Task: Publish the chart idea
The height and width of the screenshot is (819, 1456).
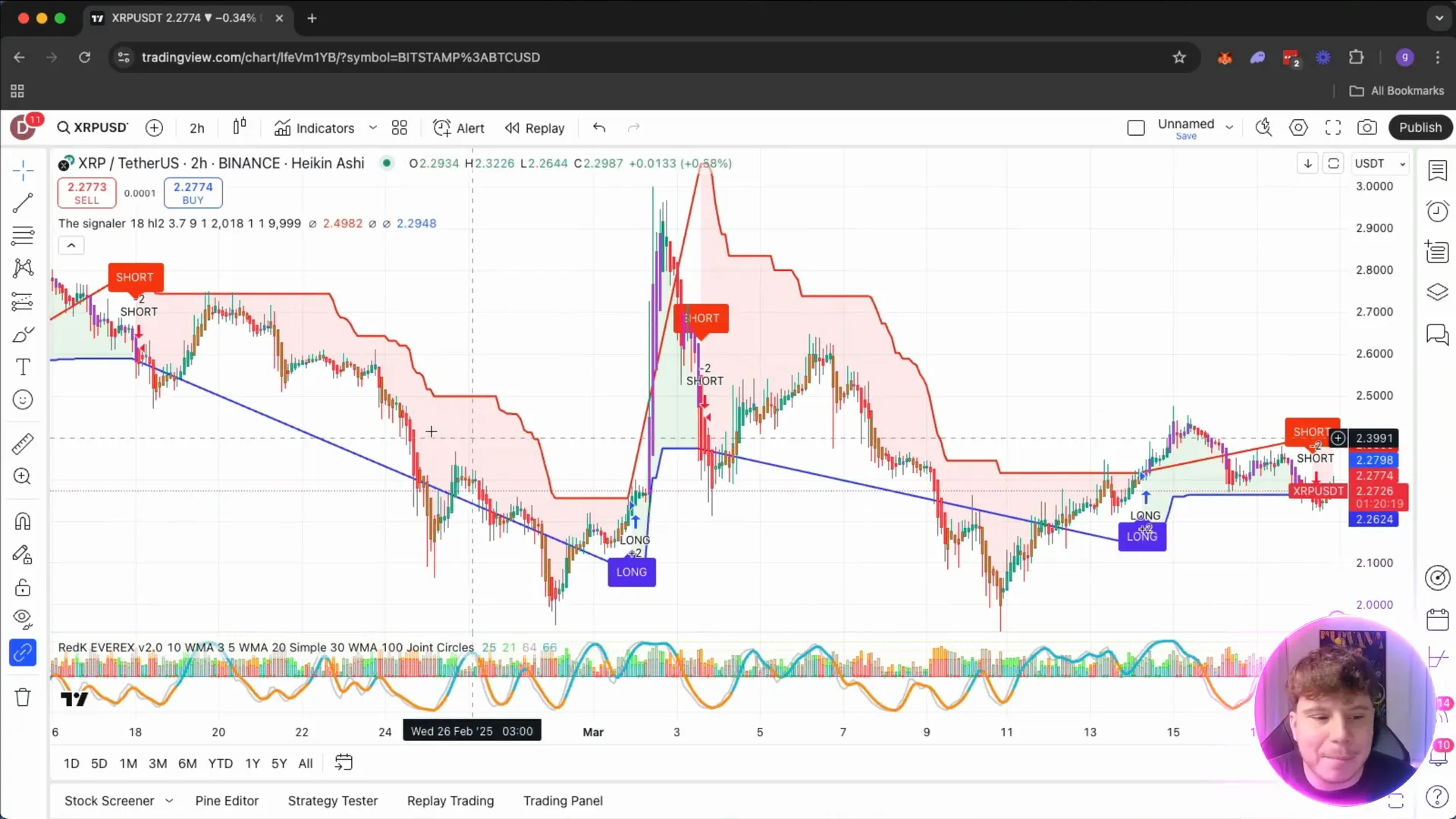Action: click(1420, 127)
